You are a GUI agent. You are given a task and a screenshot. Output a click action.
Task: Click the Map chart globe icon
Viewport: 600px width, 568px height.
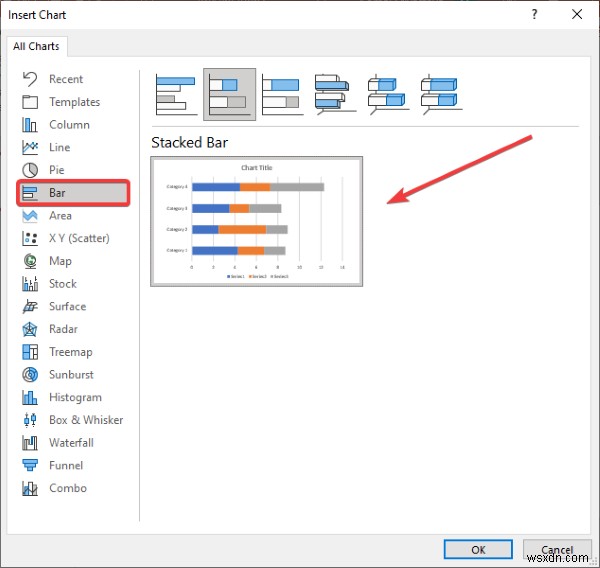30,261
